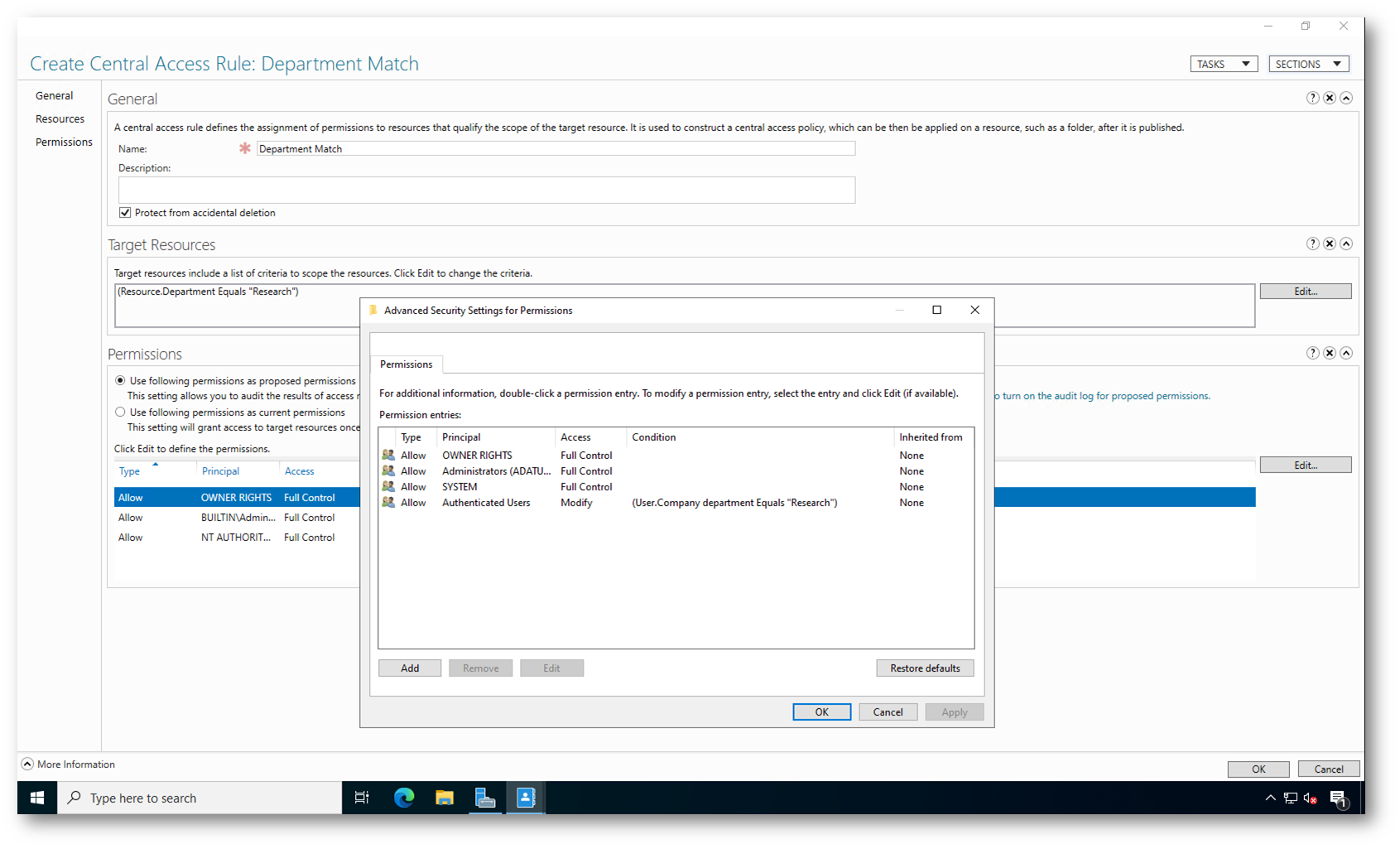
Task: Go to Resources in left navigation
Action: point(60,119)
